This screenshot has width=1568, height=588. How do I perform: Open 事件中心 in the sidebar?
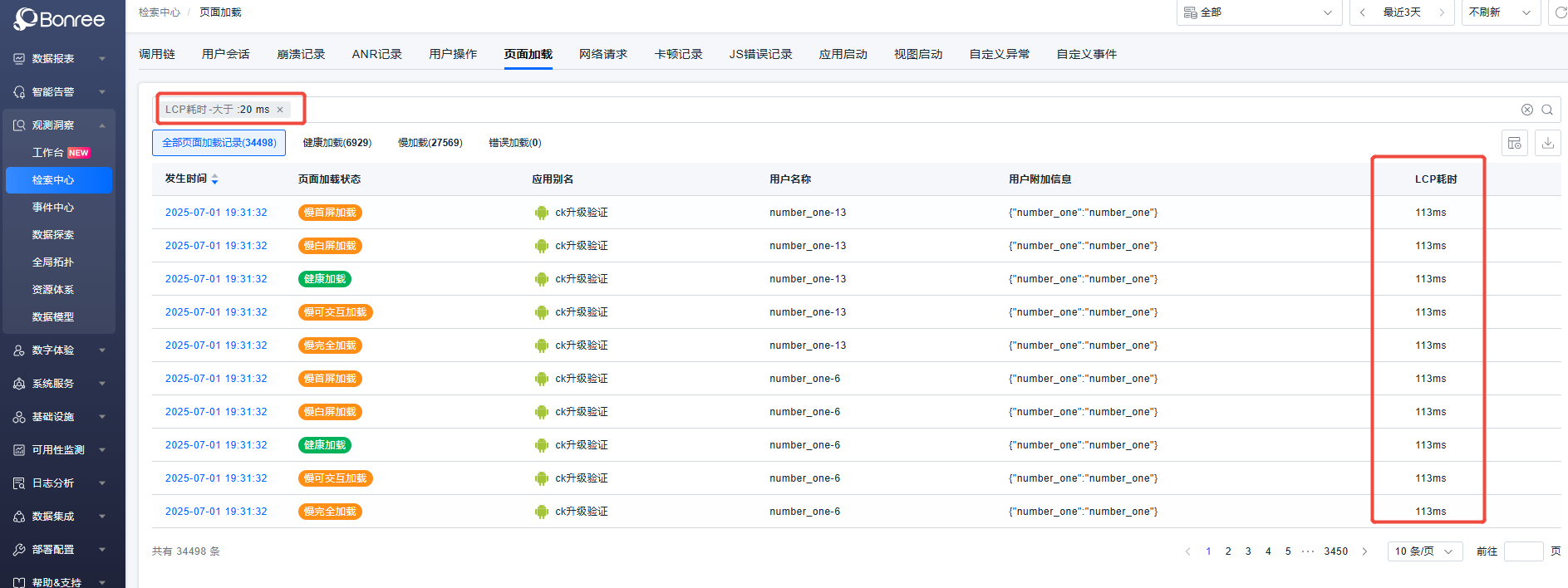tap(53, 208)
